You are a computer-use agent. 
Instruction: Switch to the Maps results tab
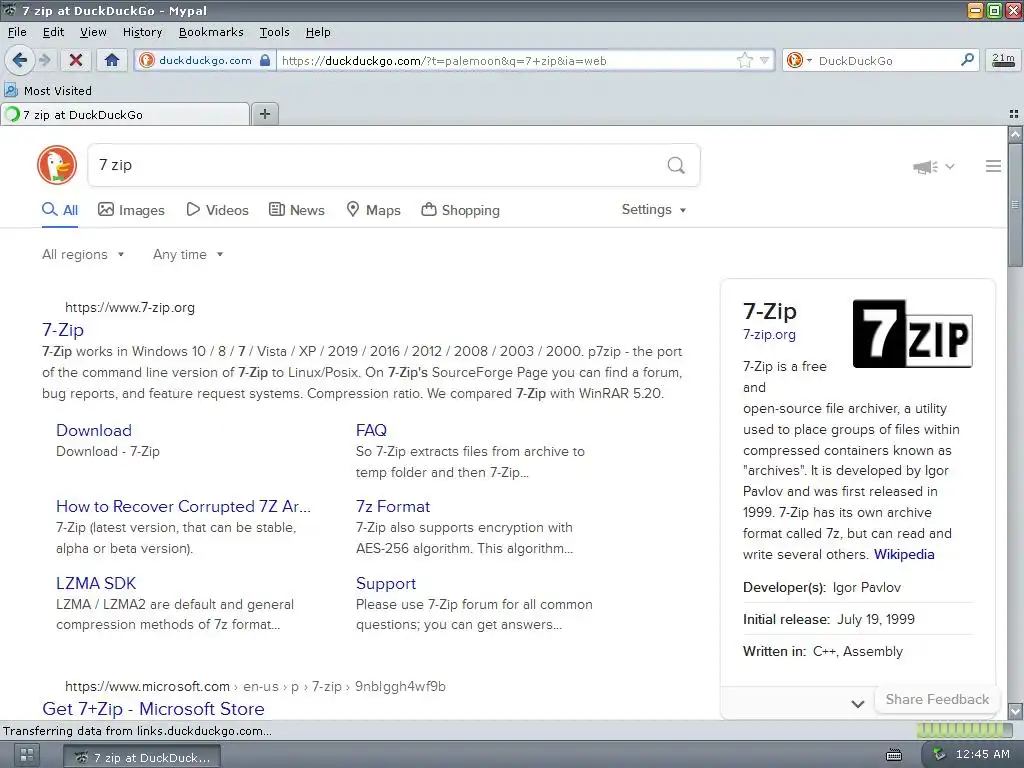(373, 210)
